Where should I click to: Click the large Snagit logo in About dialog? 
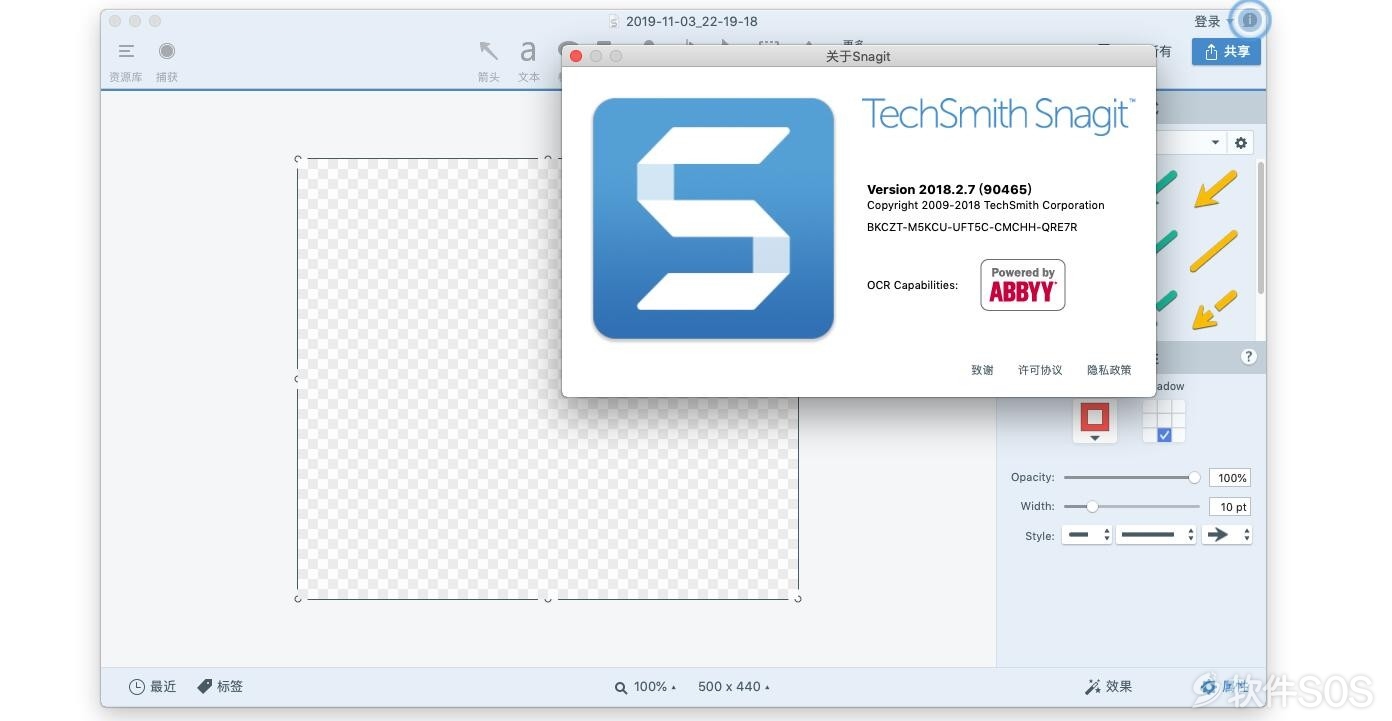coord(713,218)
